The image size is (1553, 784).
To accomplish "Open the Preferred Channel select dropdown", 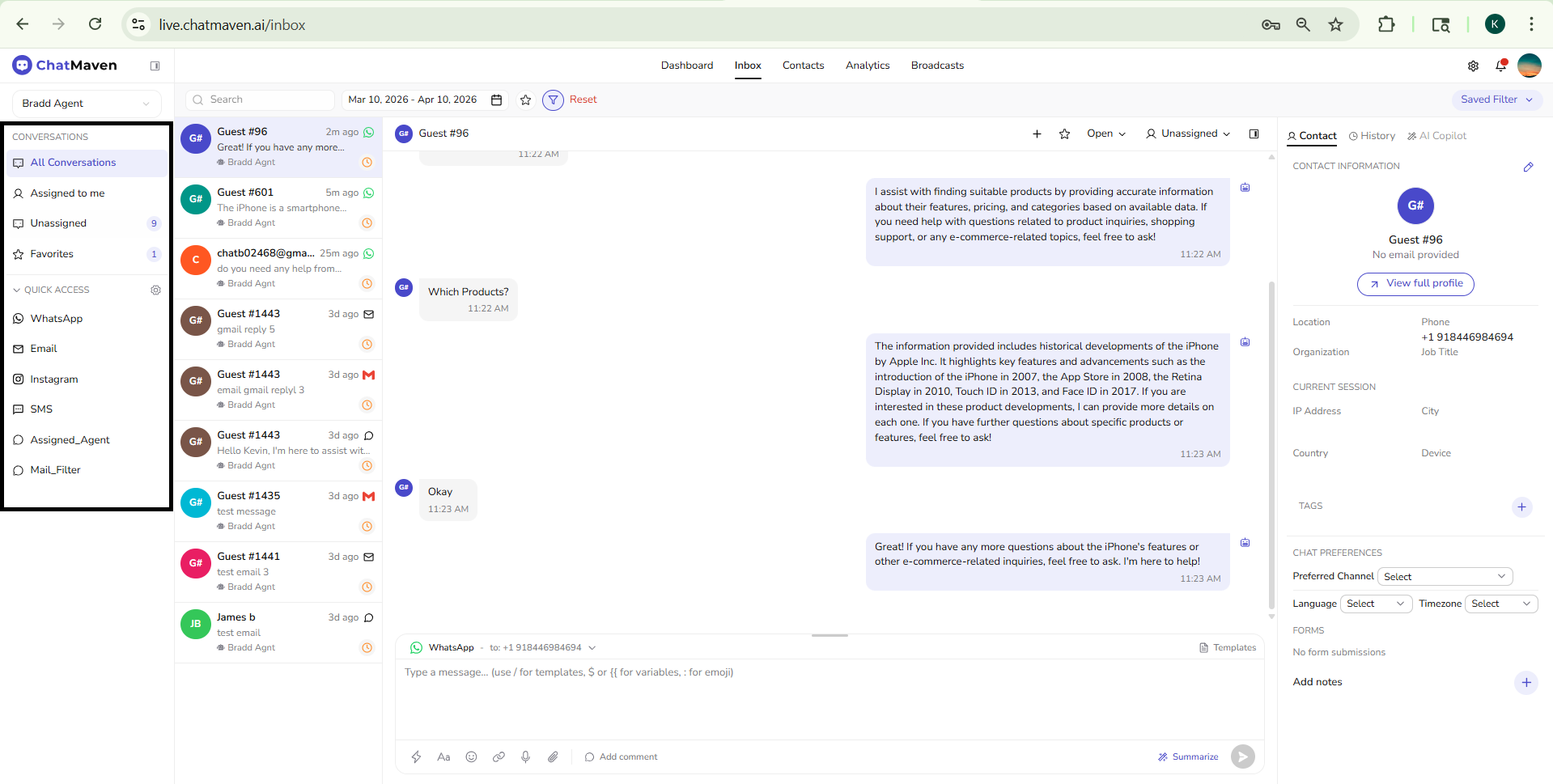I will pyautogui.click(x=1445, y=577).
